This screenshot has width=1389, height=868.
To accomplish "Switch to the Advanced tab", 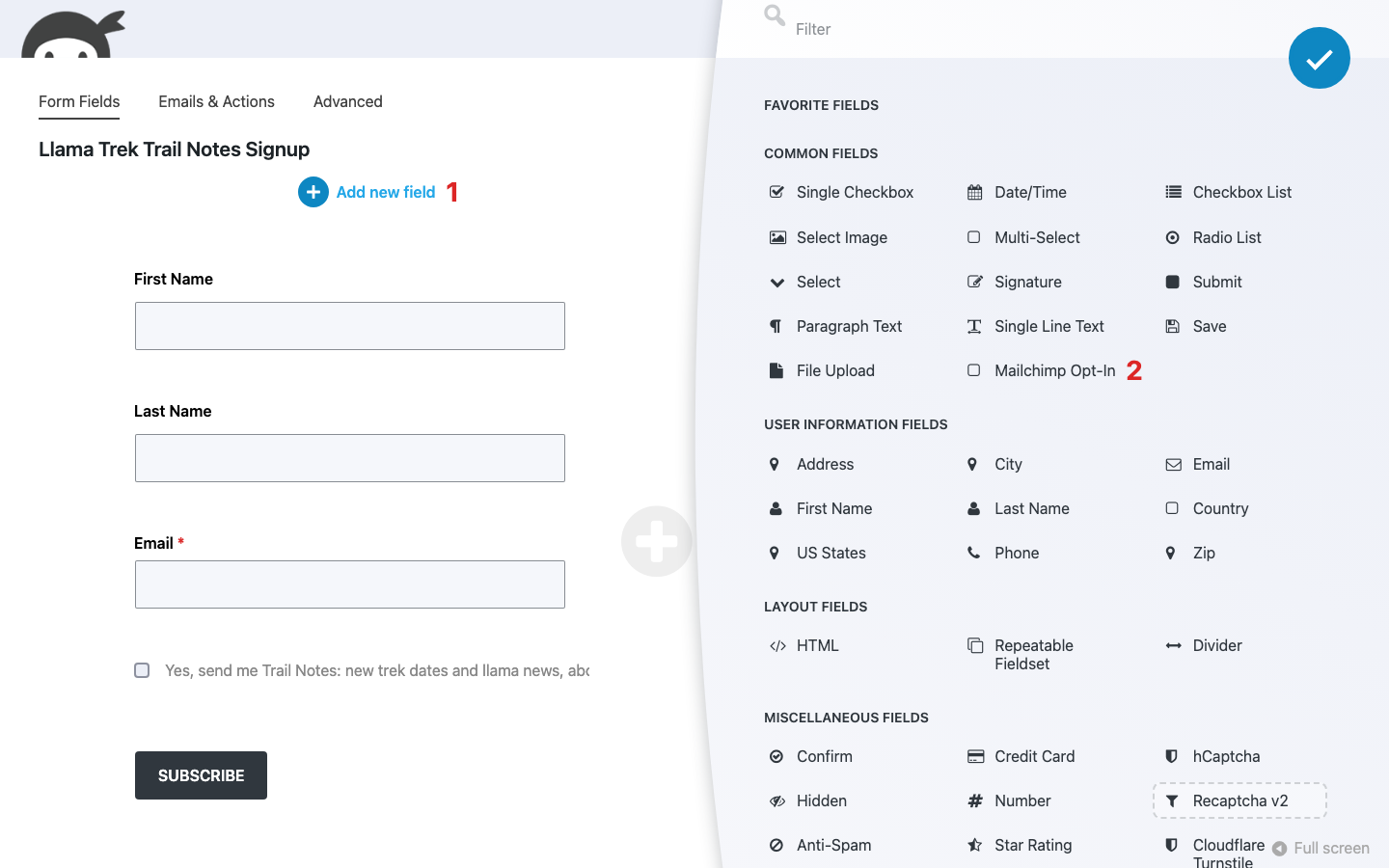I will click(x=348, y=101).
